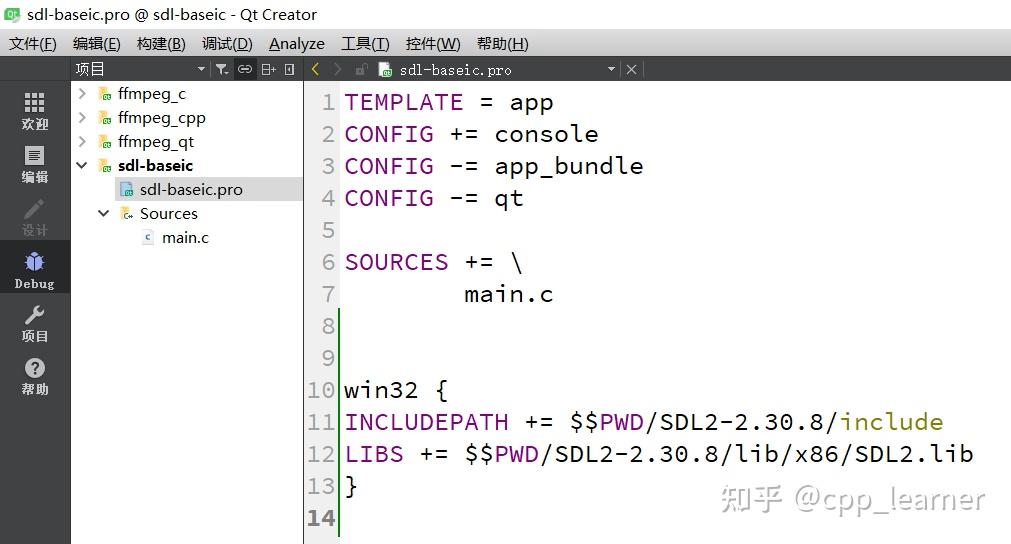Viewport: 1011px width, 544px height.
Task: Click the TEMPLATE keyword on line 1
Action: click(404, 102)
